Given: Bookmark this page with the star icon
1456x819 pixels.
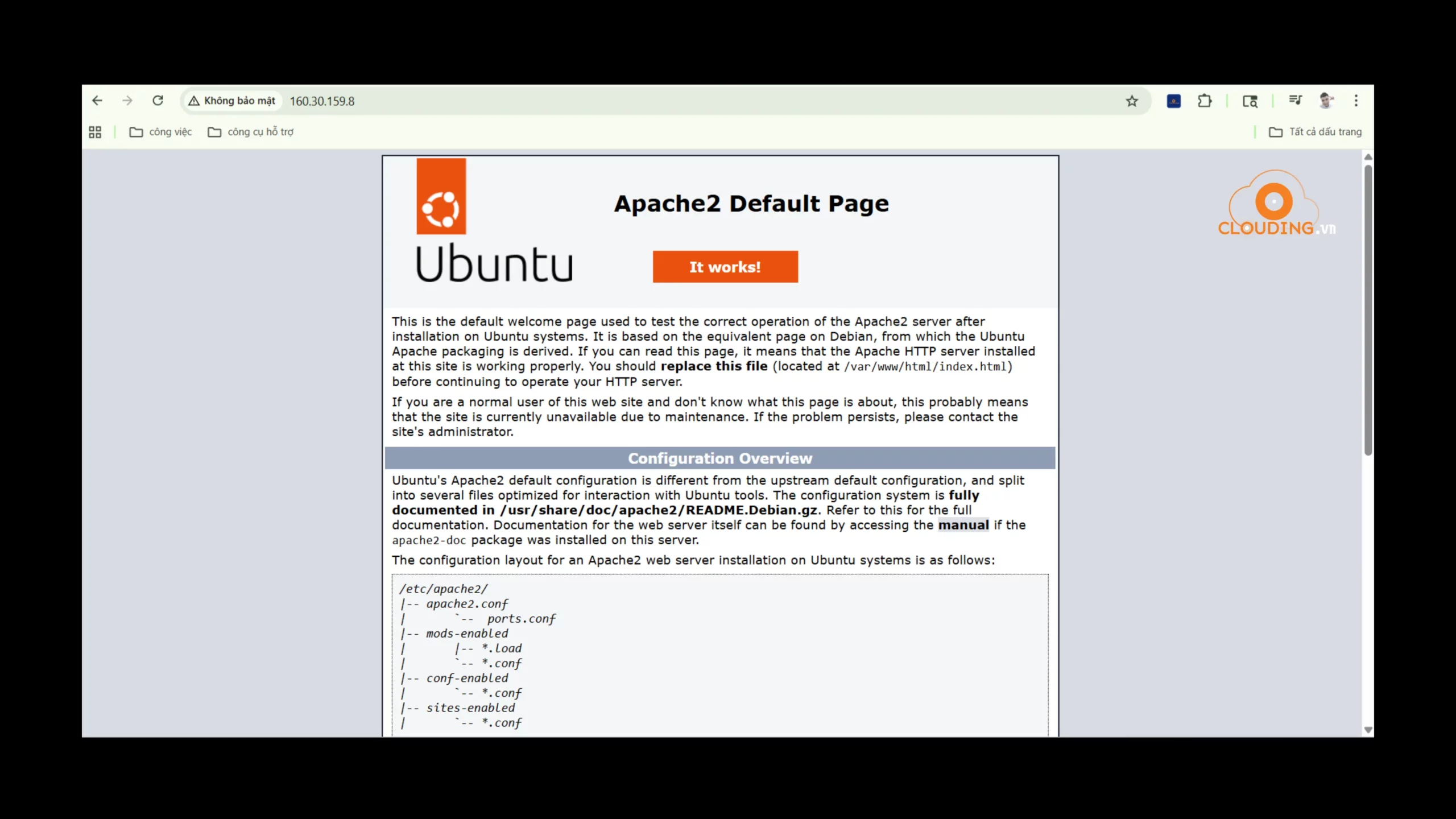Looking at the screenshot, I should point(1132,101).
